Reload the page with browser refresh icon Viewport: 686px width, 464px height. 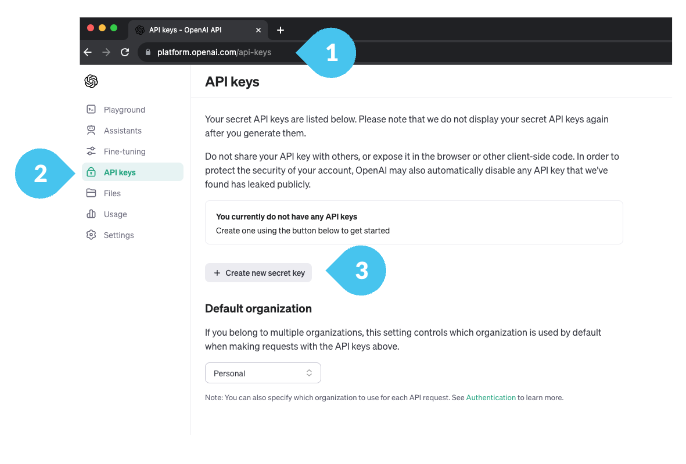click(x=125, y=51)
